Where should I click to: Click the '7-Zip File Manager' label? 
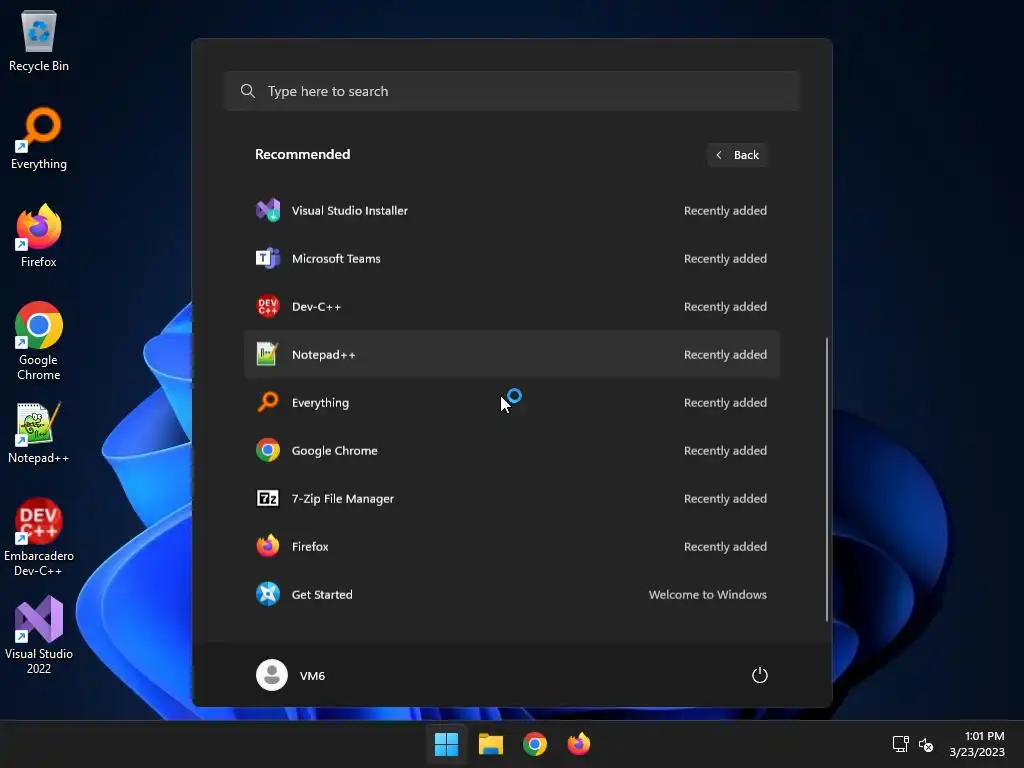342,499
